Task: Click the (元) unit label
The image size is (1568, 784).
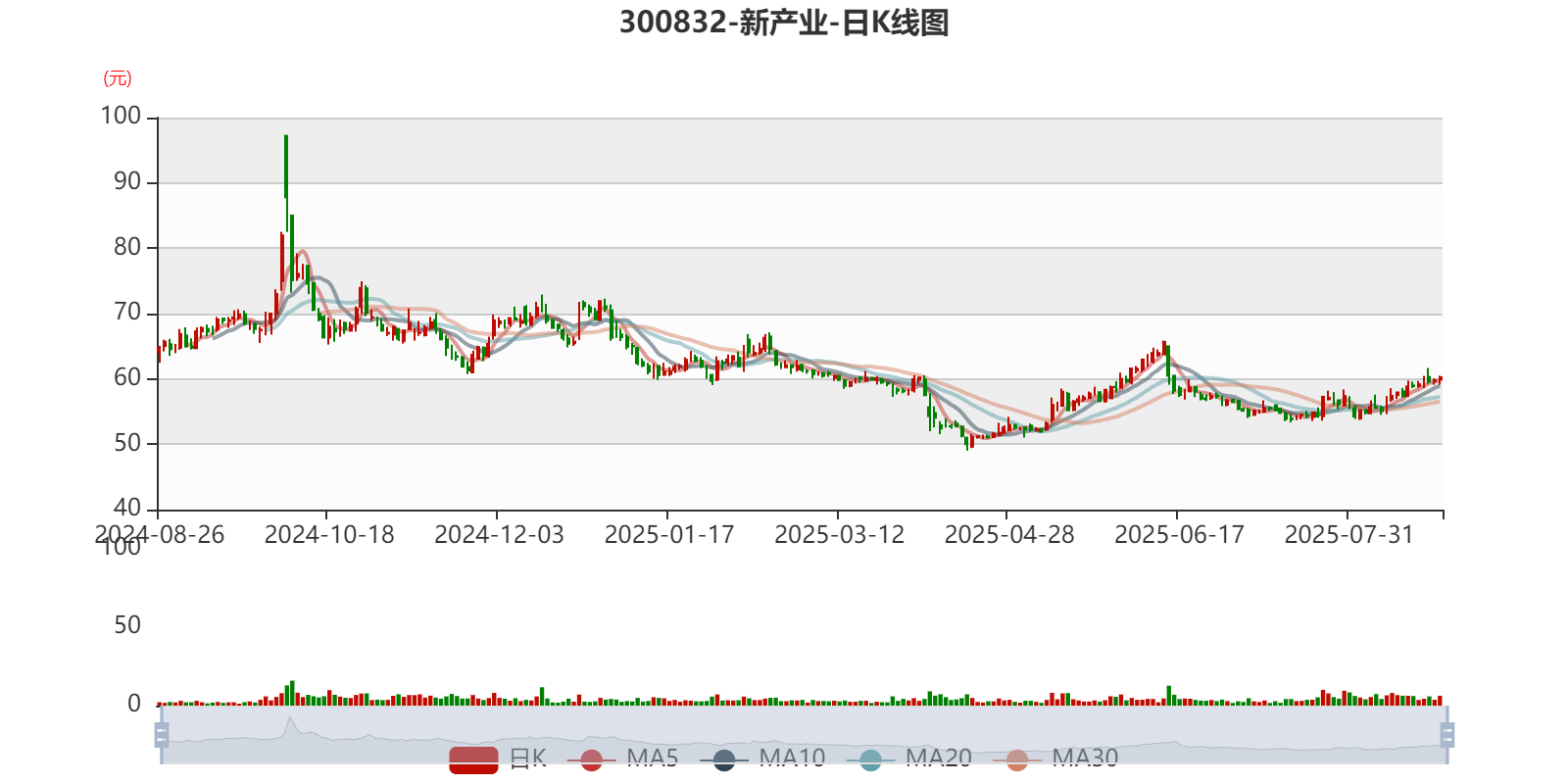Action: pyautogui.click(x=118, y=78)
